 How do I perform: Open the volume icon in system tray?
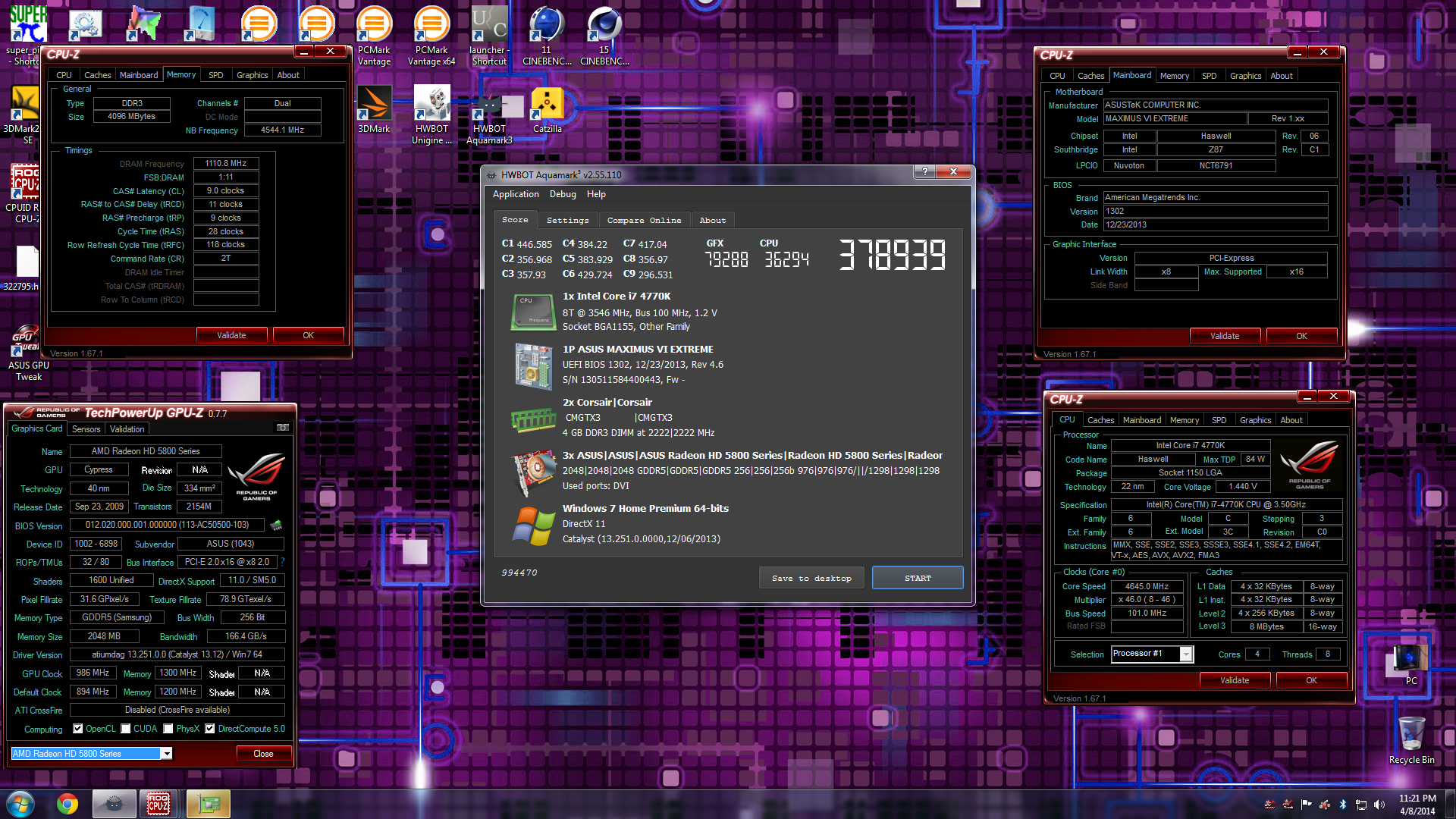(x=1379, y=804)
